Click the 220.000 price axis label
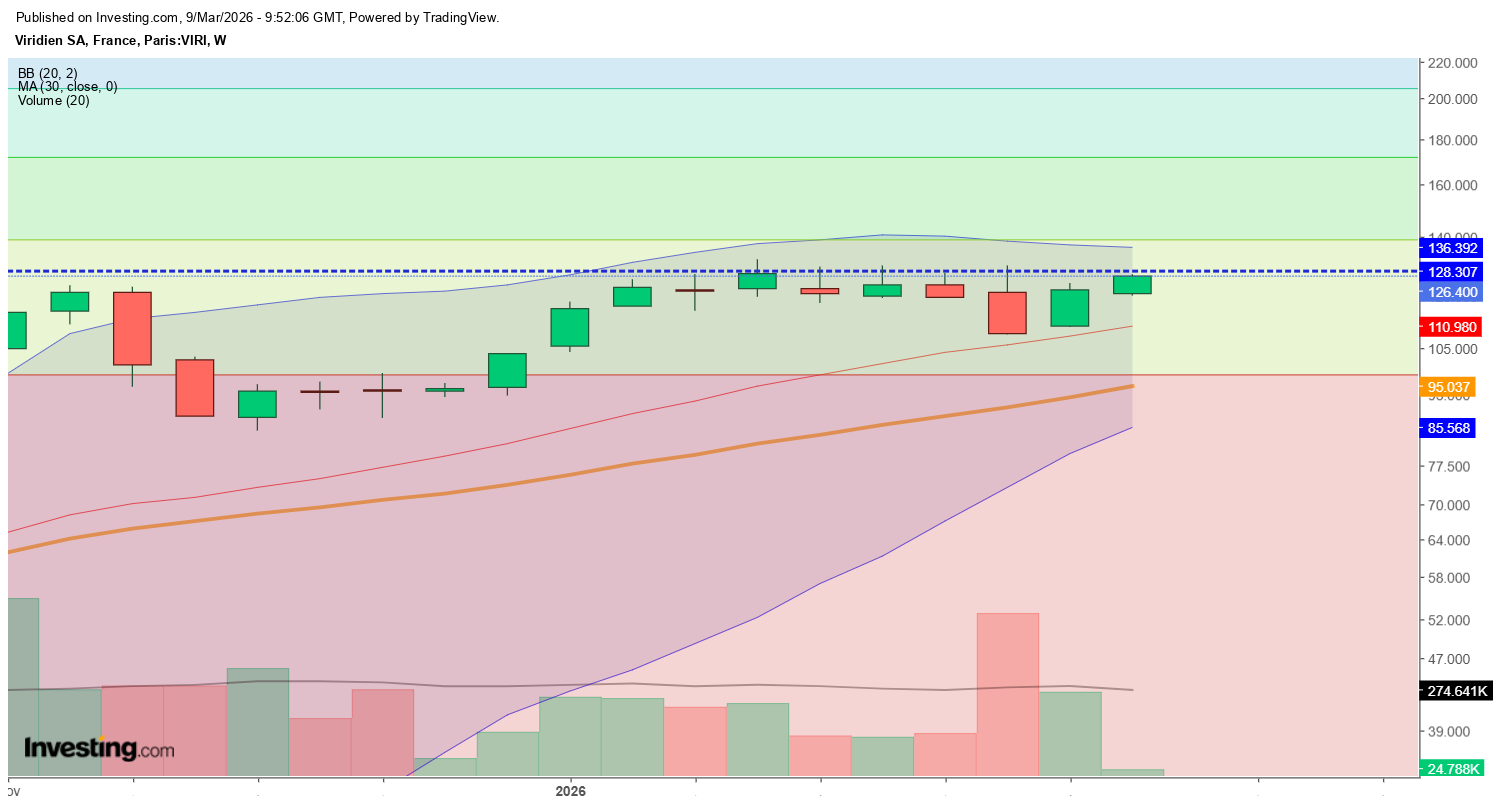Viewport: 1500px width, 806px height. (1453, 63)
